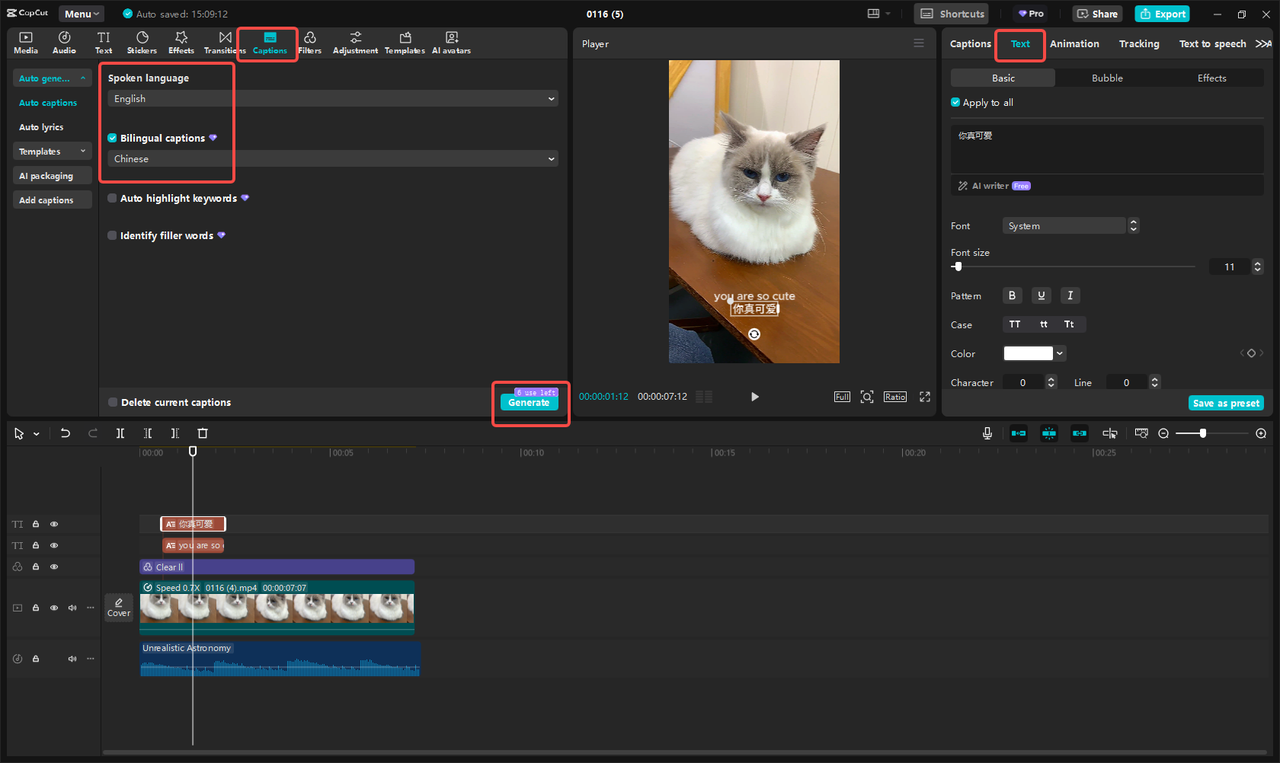This screenshot has height=763, width=1280.
Task: Click the voiceover microphone icon above the timeline
Action: point(986,432)
